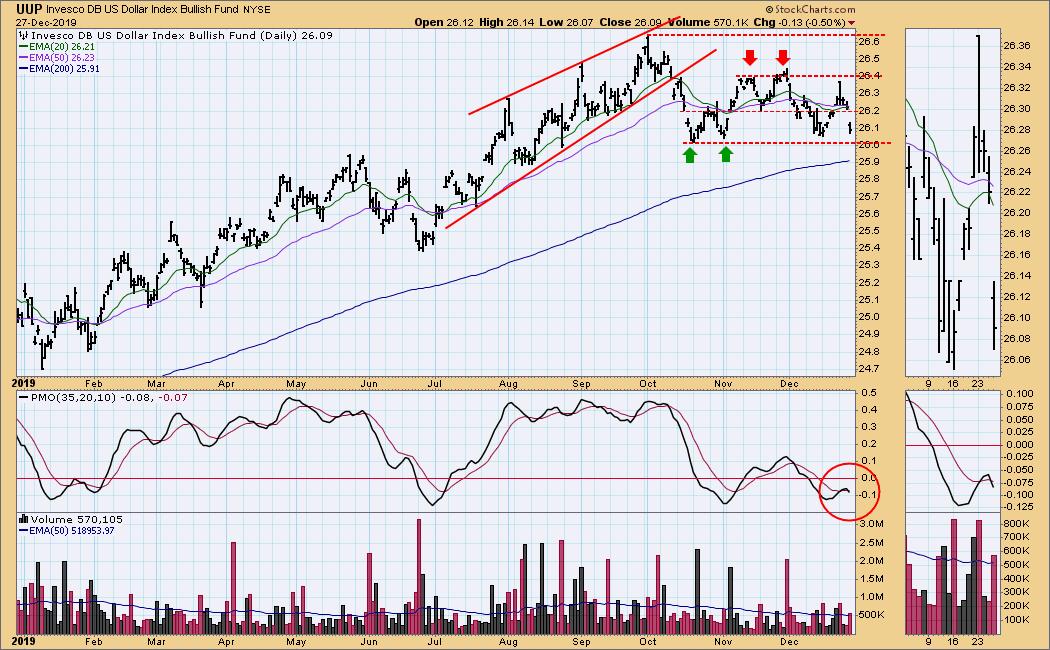Viewport: 1050px width, 650px height.
Task: Click the 26.18 label in the zoomed price panel
Action: [1017, 234]
